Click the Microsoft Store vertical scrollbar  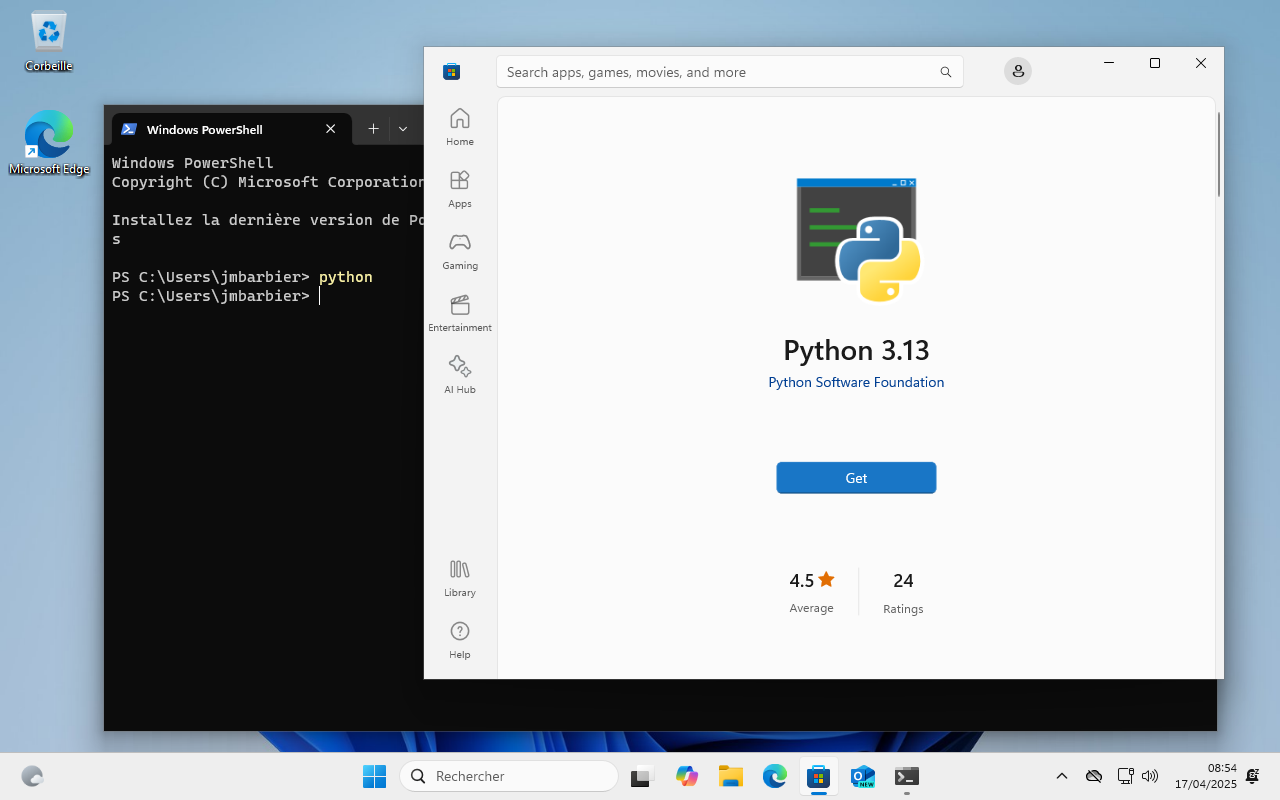(1218, 155)
